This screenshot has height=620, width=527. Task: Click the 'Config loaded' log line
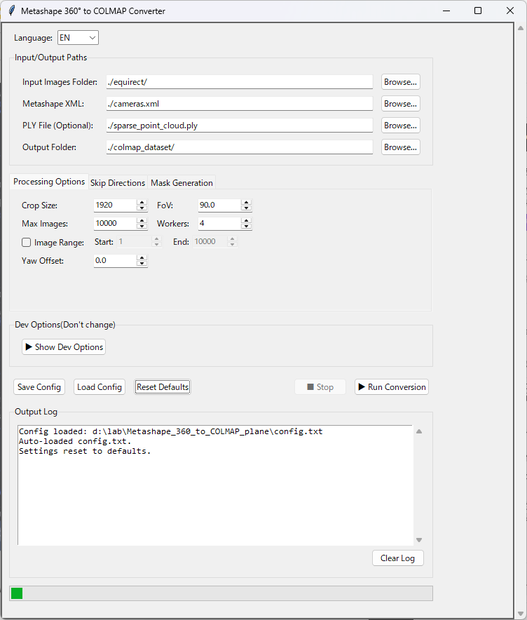170,431
